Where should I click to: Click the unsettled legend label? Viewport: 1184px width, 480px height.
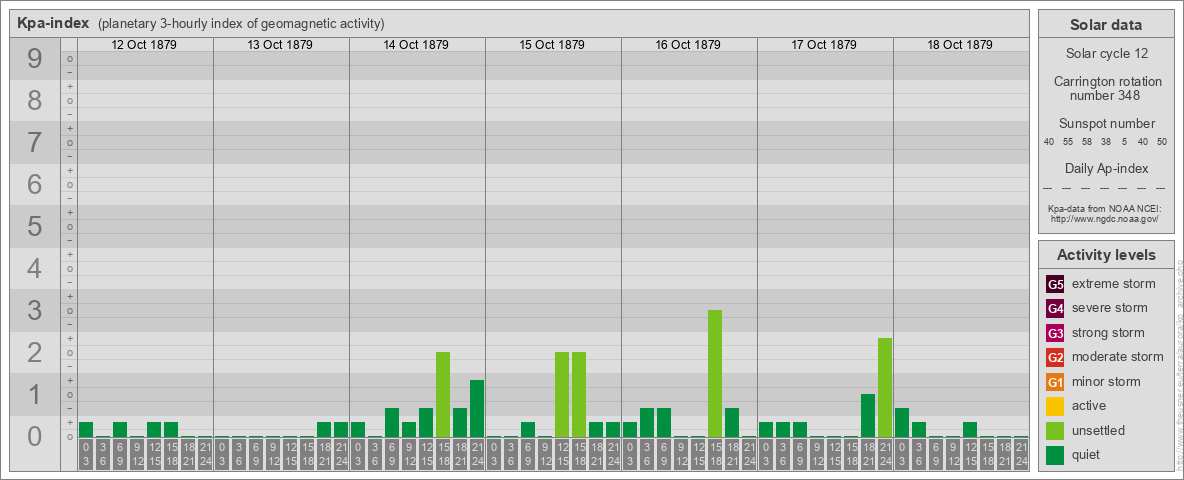point(1099,431)
